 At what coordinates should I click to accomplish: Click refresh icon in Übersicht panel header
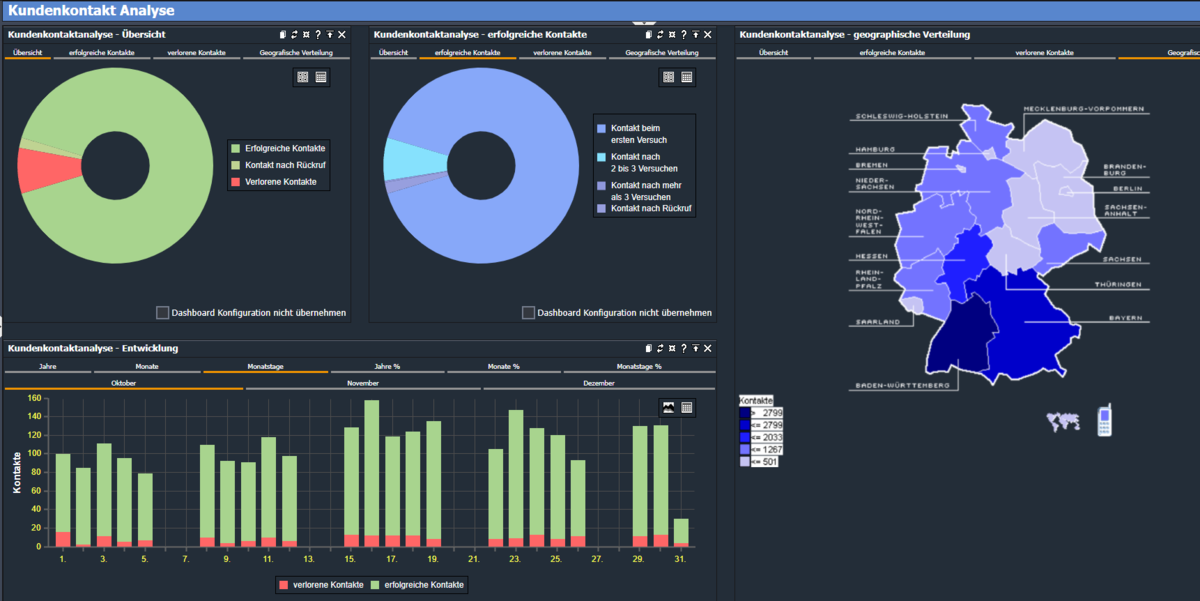(294, 35)
